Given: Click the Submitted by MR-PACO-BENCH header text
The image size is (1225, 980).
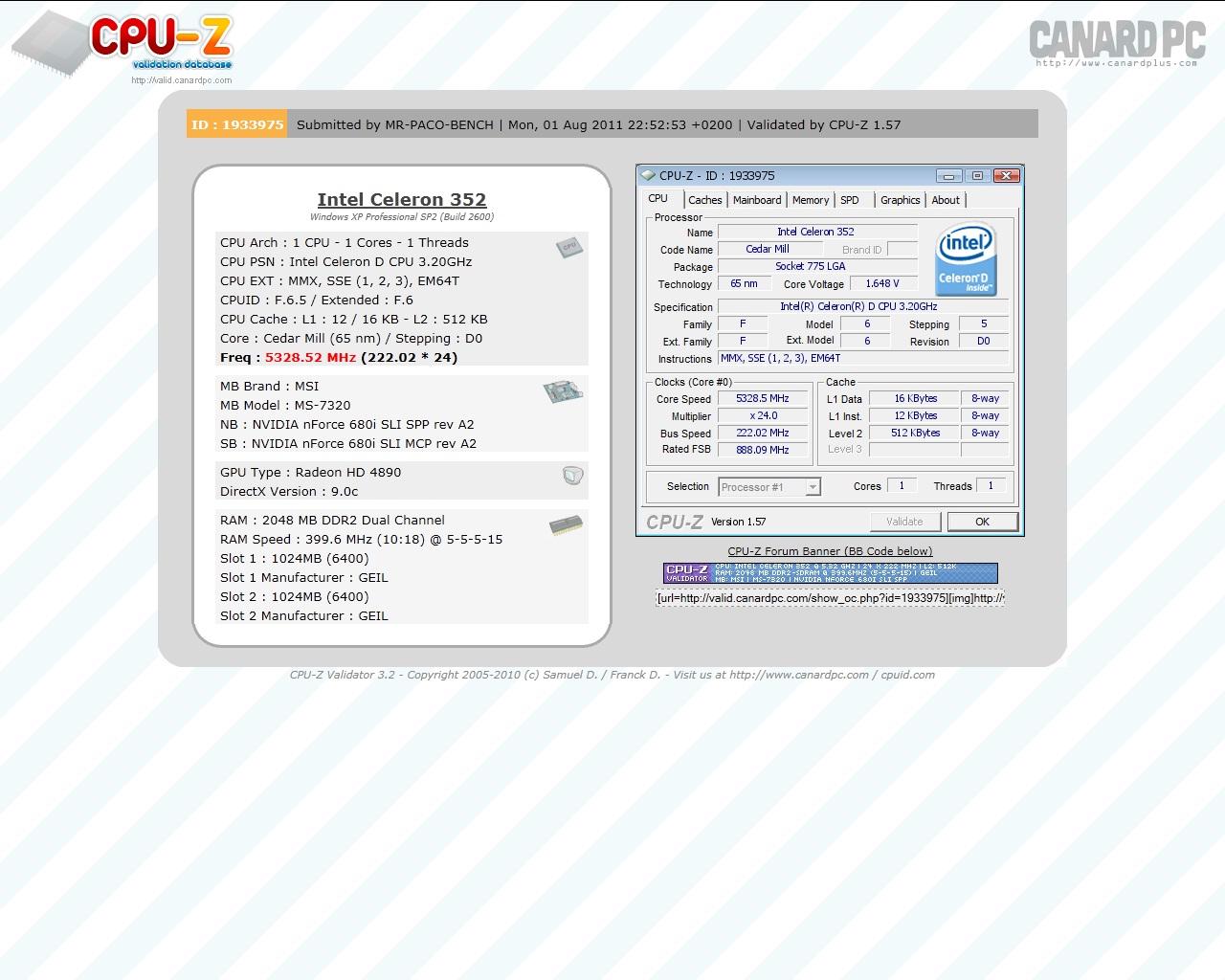Looking at the screenshot, I should click(395, 124).
